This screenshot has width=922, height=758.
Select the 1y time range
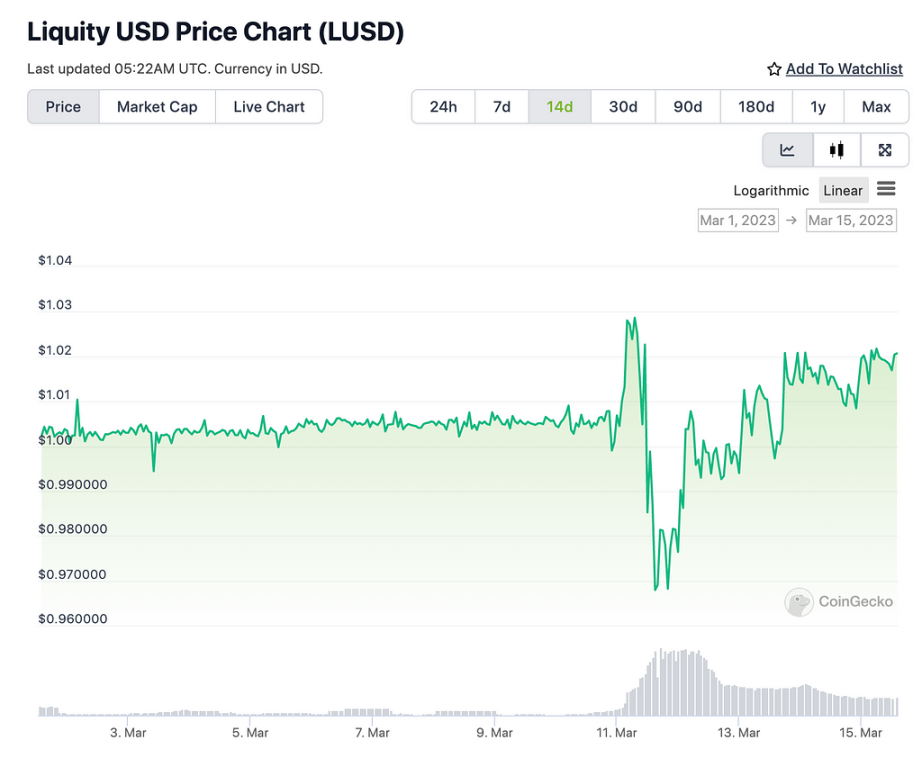[x=818, y=106]
